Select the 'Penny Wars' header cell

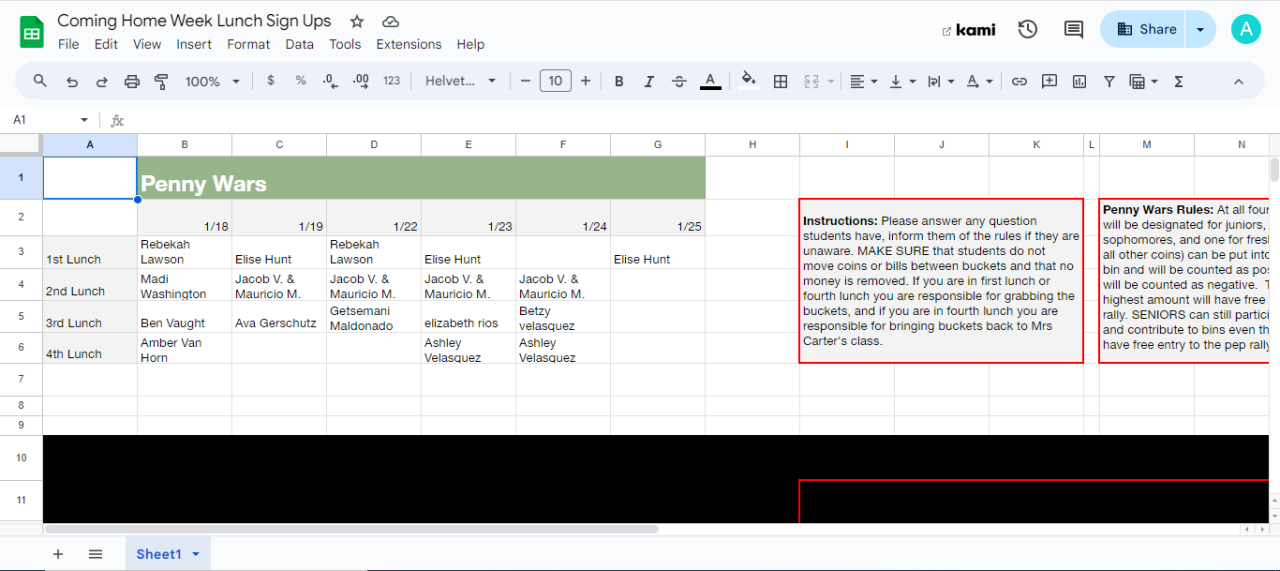coord(421,178)
